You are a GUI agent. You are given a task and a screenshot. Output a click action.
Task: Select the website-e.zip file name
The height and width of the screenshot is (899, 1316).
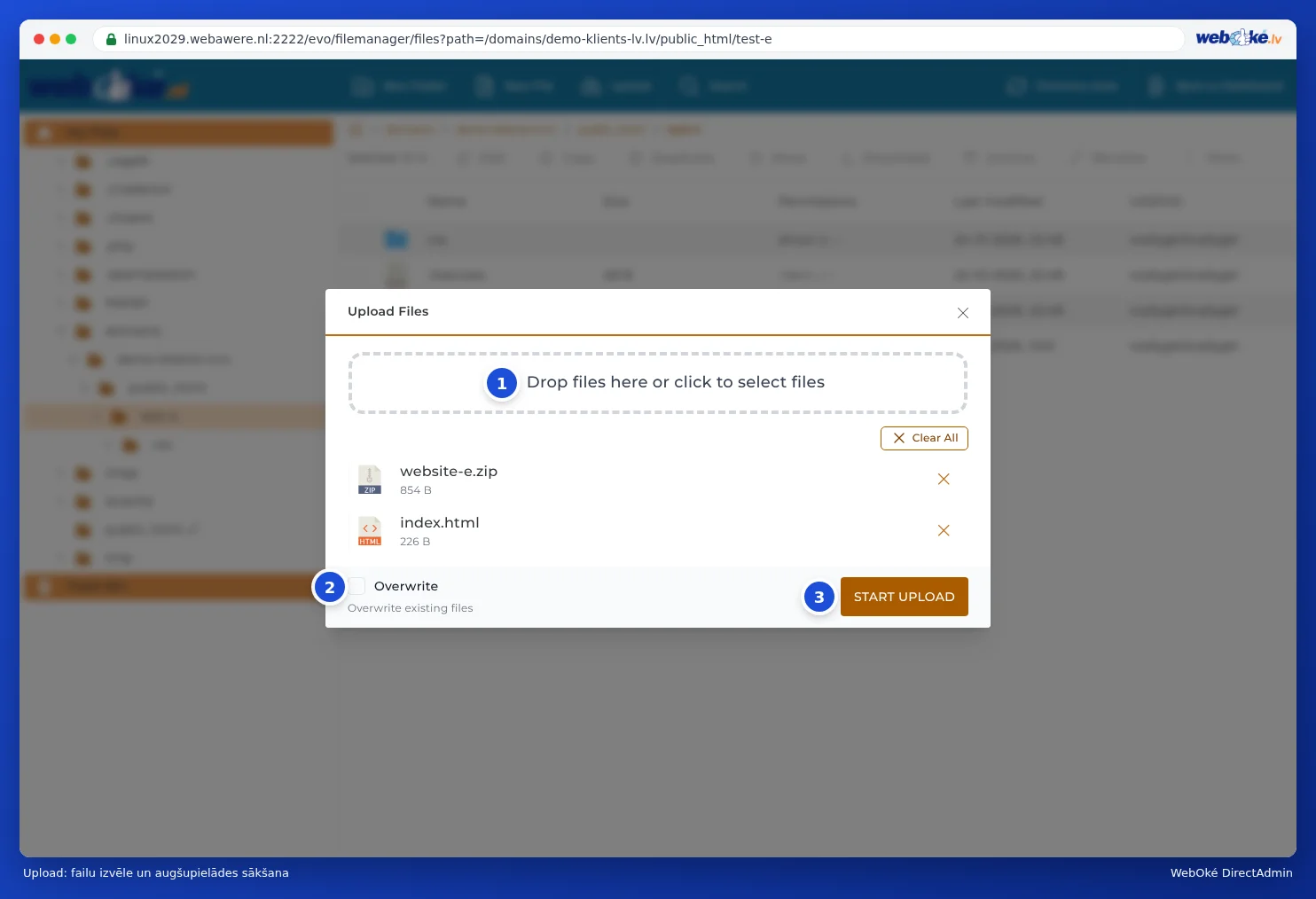coord(449,472)
